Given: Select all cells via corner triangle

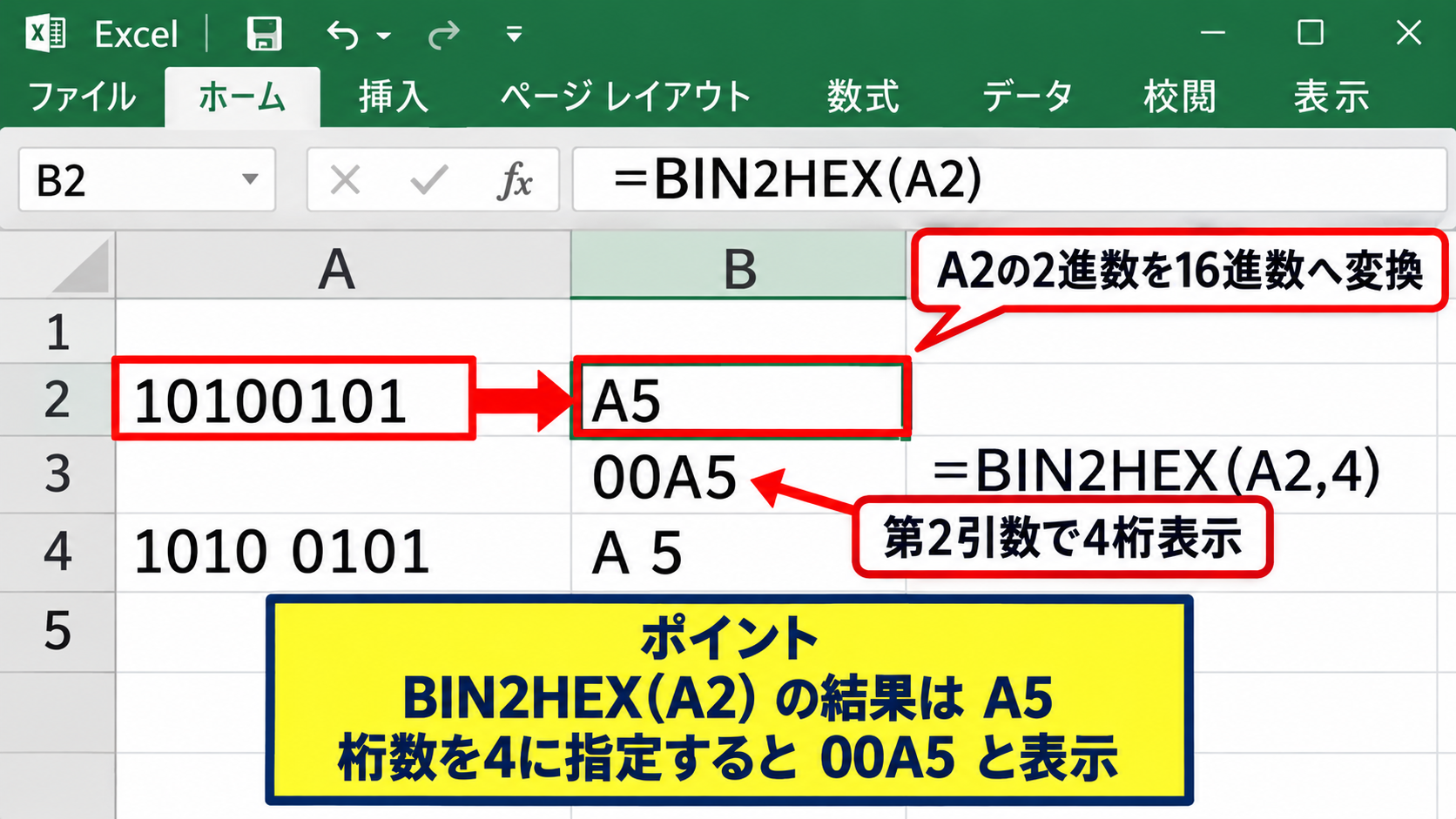Looking at the screenshot, I should [79, 268].
